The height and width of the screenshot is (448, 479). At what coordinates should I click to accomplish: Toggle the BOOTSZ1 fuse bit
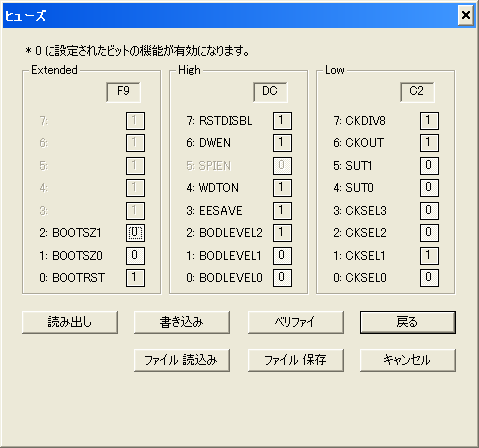[135, 233]
